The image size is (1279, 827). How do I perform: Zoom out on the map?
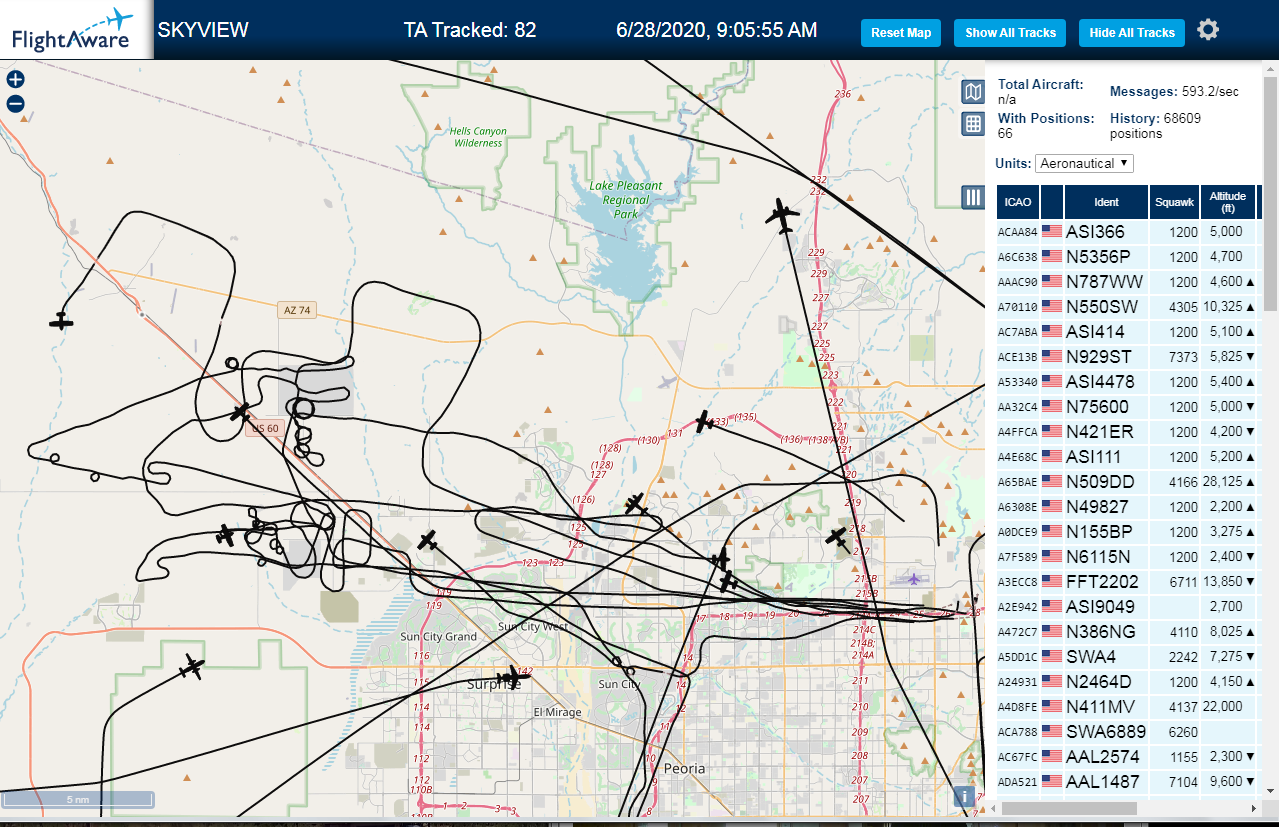point(15,103)
